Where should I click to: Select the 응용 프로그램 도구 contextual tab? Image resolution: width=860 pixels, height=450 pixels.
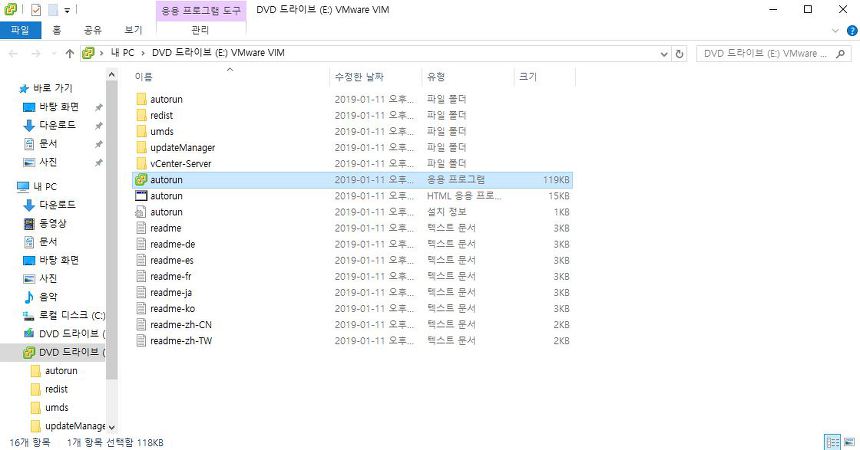coord(201,10)
